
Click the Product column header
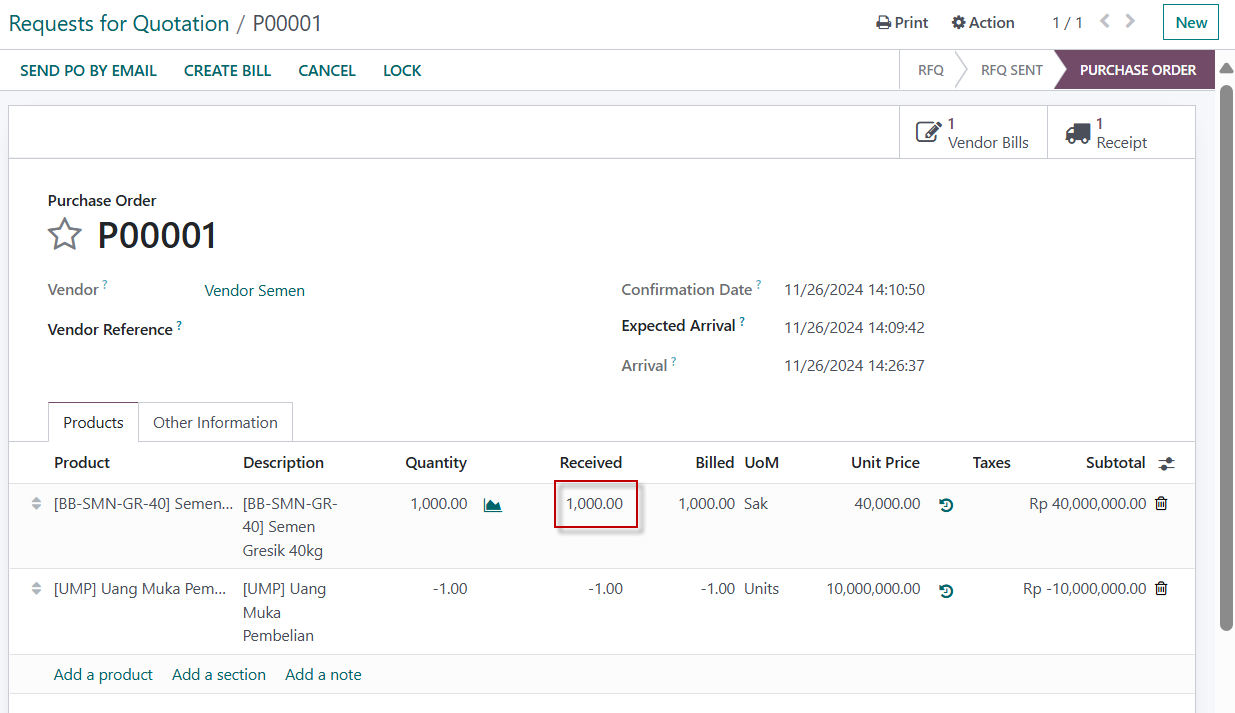(x=82, y=462)
